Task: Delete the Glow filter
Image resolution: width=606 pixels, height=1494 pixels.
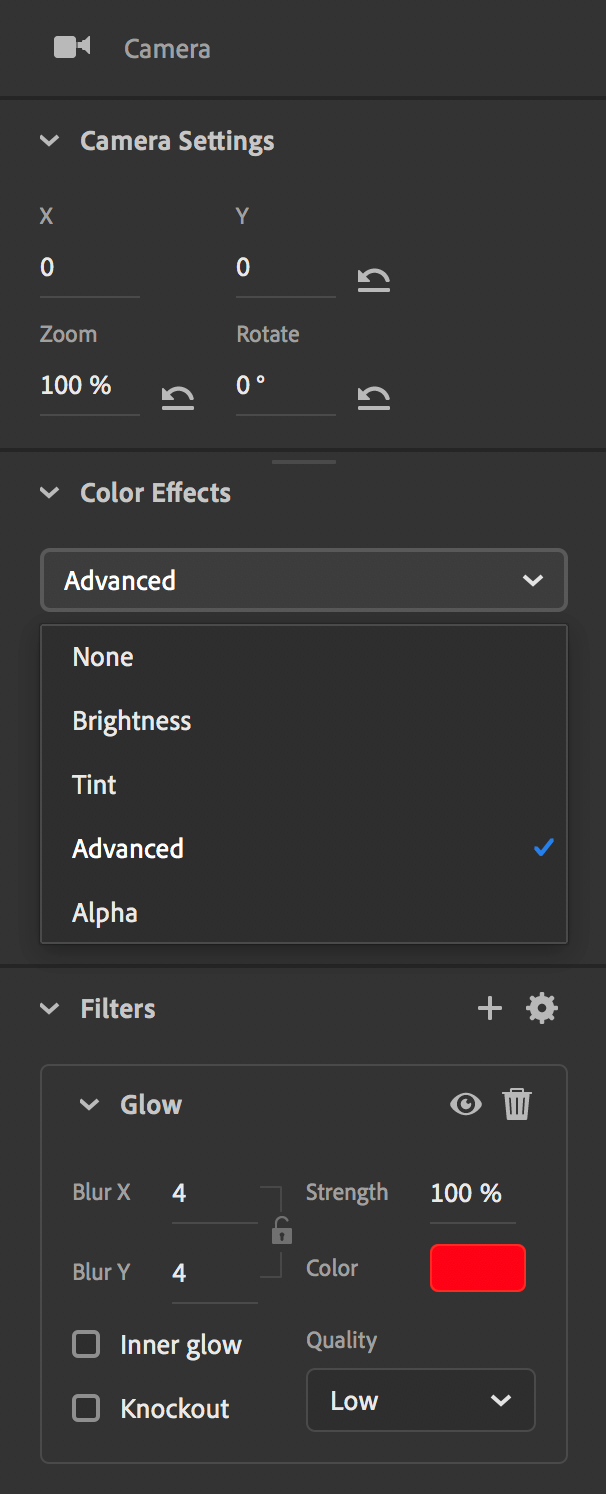Action: click(x=517, y=1104)
